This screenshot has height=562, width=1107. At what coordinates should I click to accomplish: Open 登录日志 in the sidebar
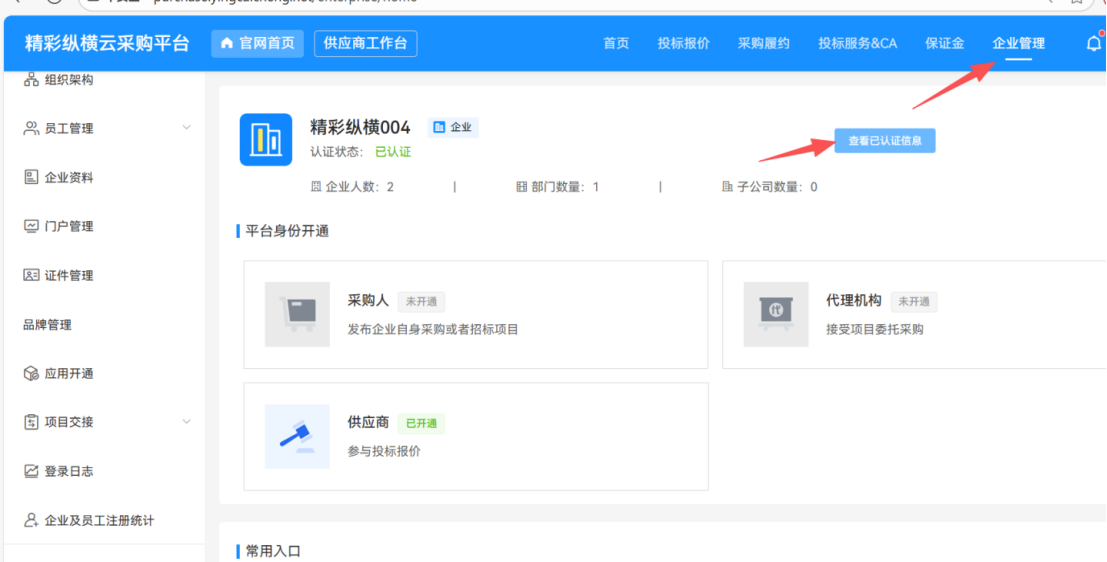pos(68,471)
